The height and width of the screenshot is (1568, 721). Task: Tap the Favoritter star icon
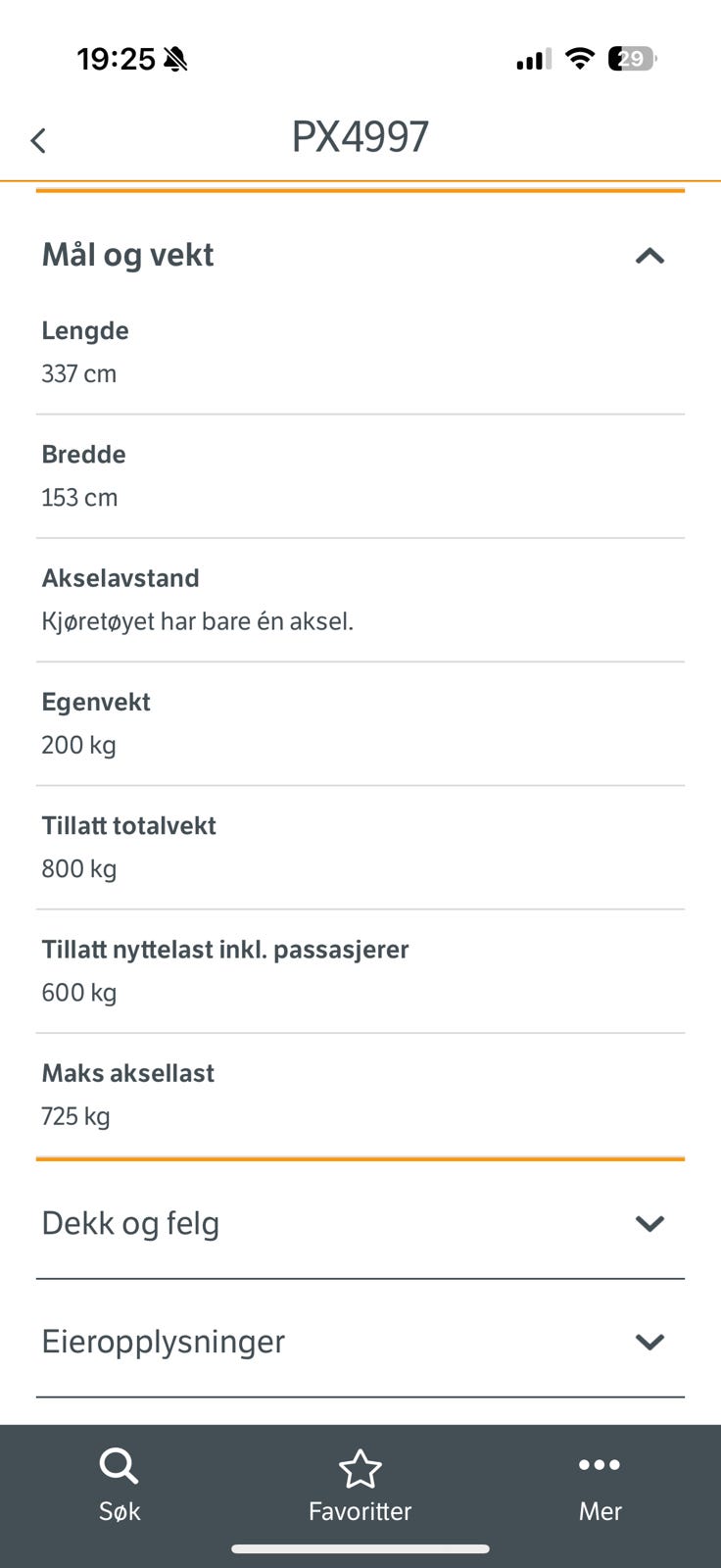pyautogui.click(x=360, y=1468)
